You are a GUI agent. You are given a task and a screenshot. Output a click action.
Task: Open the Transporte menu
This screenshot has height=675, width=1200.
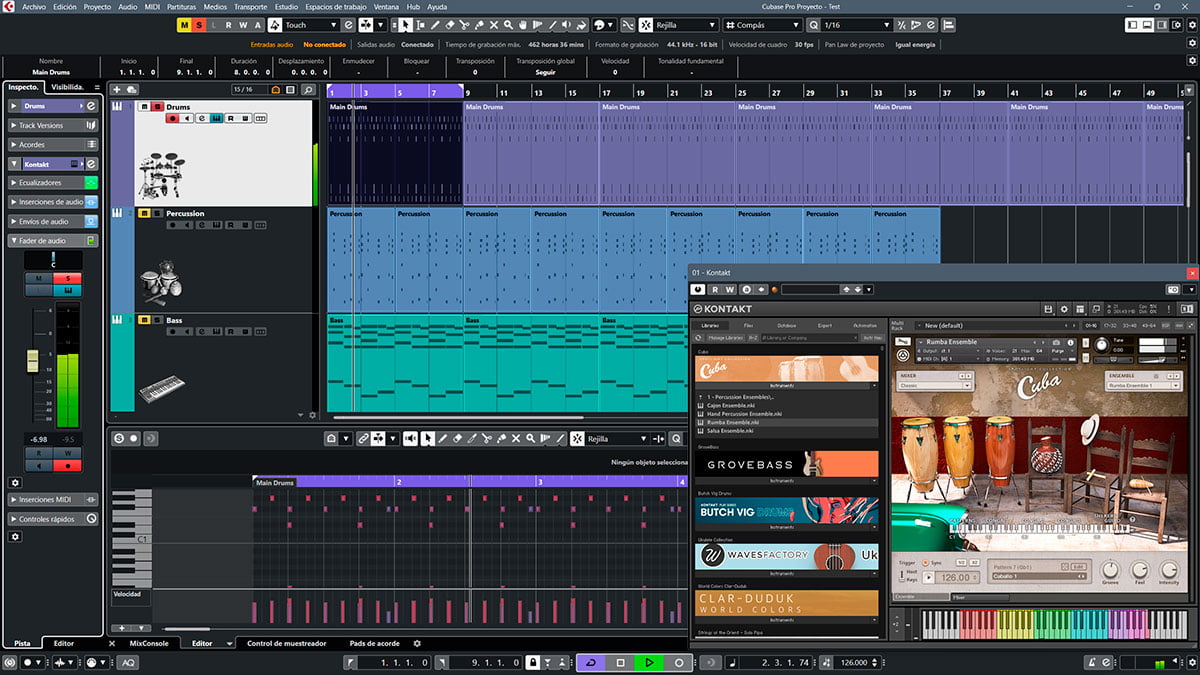click(250, 6)
